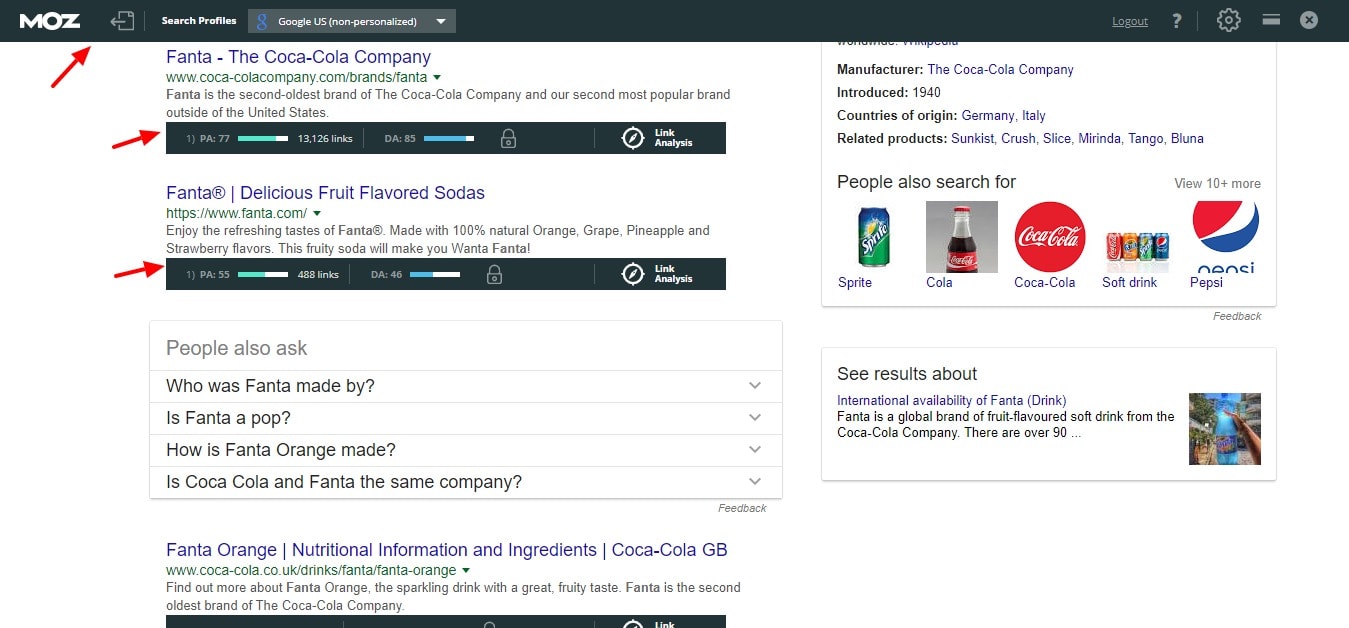Open the 'Fanta - The Coca-Cola Company' result
Viewport: 1349px width, 628px height.
pyautogui.click(x=298, y=57)
